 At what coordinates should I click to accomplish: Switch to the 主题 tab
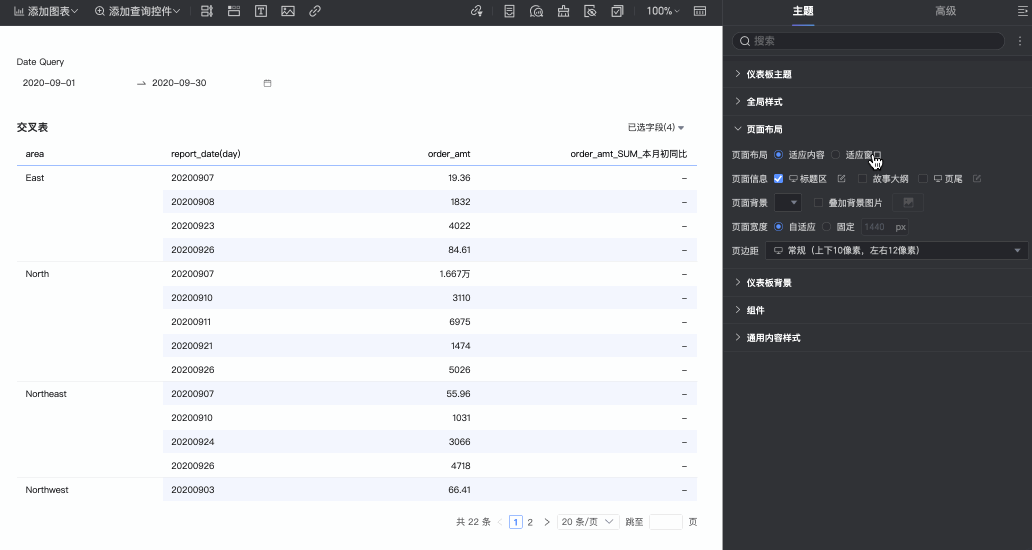coord(803,11)
